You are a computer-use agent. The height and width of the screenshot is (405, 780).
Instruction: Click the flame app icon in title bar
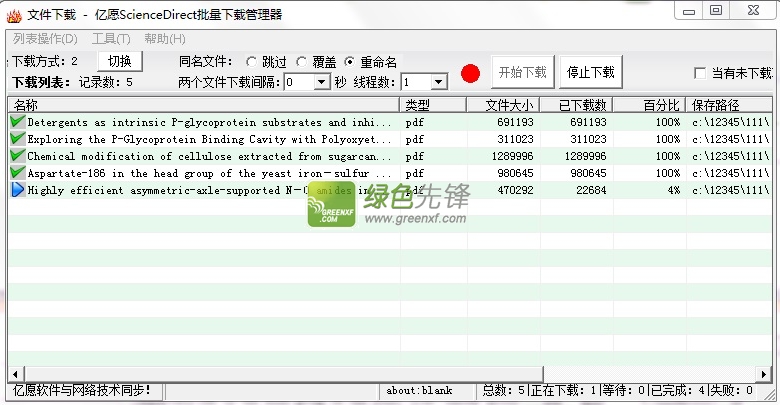click(x=14, y=15)
